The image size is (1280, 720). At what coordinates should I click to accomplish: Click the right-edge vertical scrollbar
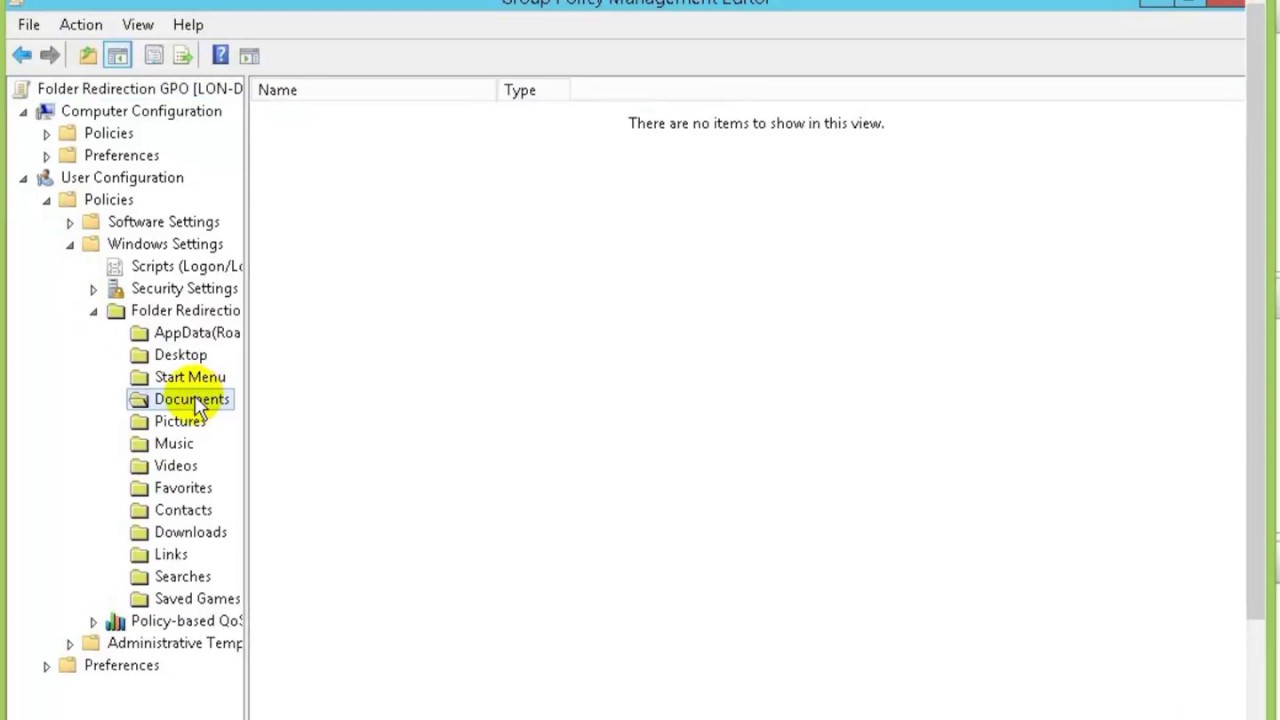click(1256, 310)
